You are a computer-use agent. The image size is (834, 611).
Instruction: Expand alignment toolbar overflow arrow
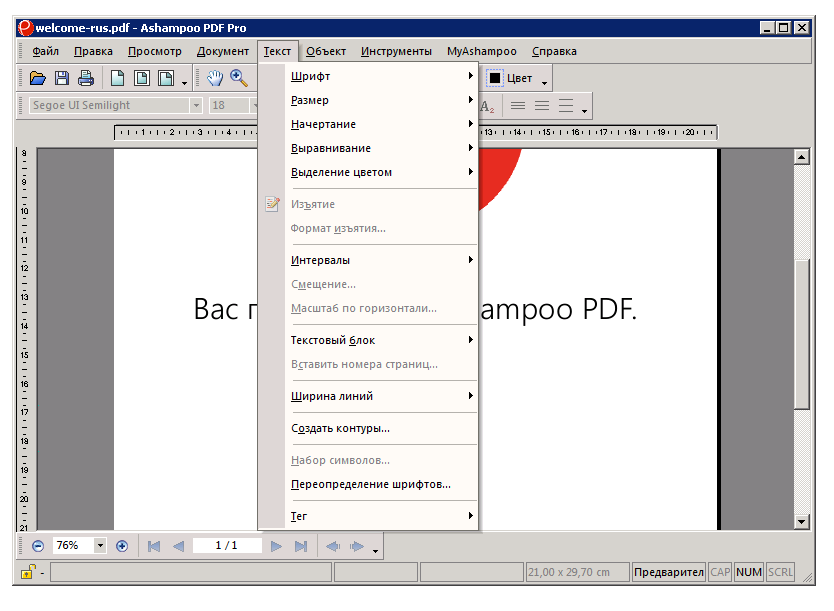click(584, 111)
